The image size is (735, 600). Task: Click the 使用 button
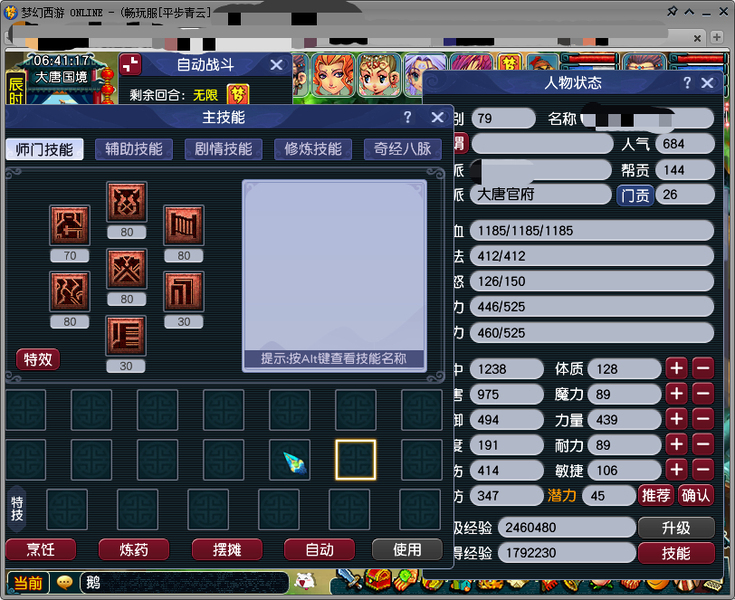pyautogui.click(x=407, y=549)
